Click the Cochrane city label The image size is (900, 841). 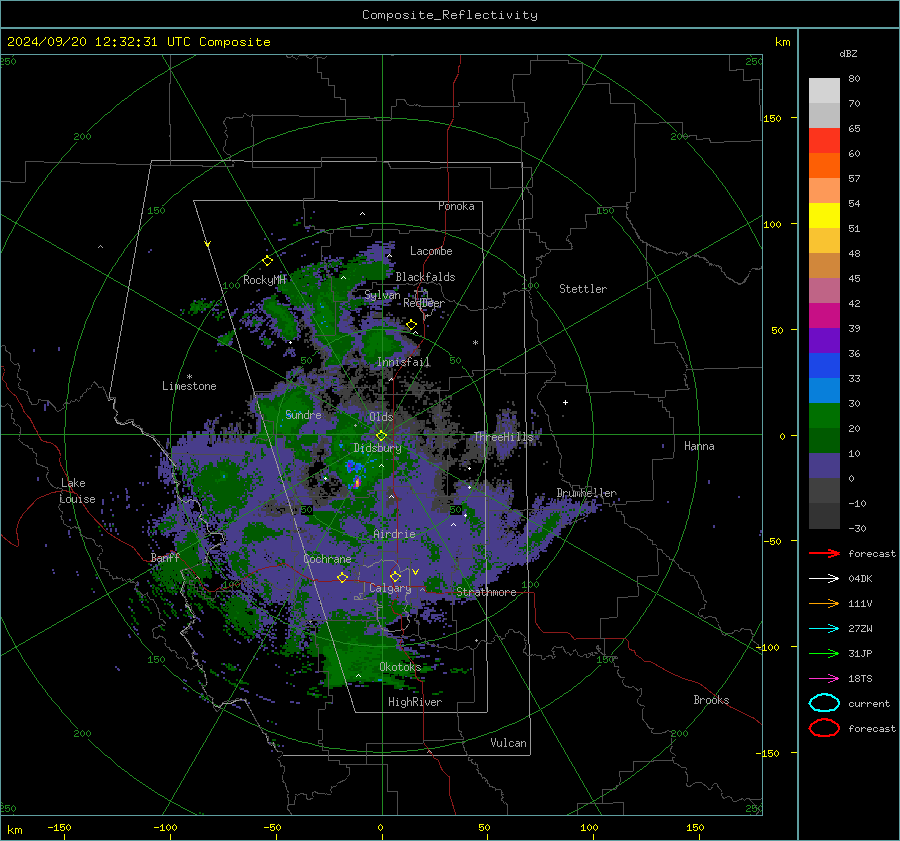(327, 559)
